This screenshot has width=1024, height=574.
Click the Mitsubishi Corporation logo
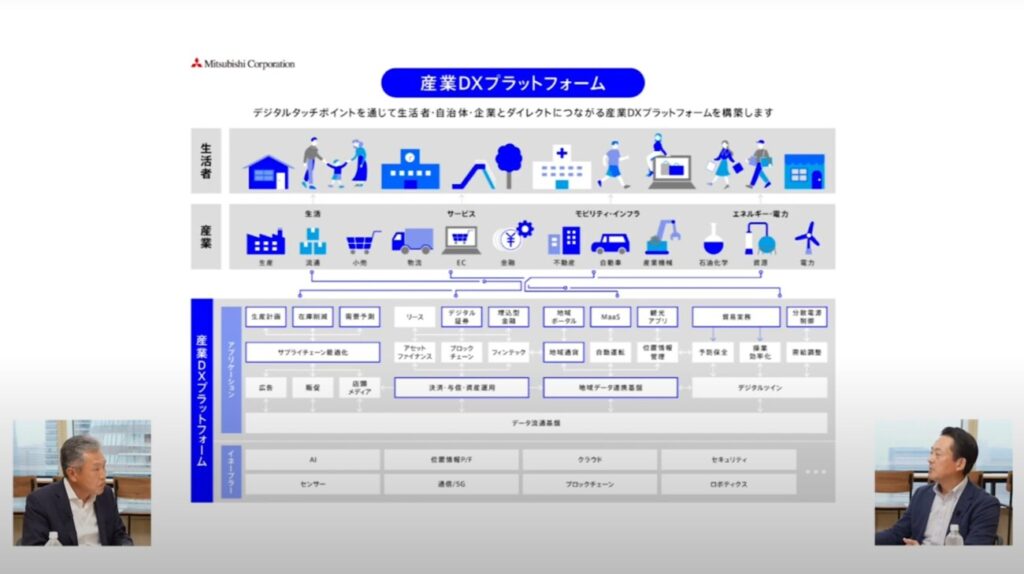[x=243, y=64]
